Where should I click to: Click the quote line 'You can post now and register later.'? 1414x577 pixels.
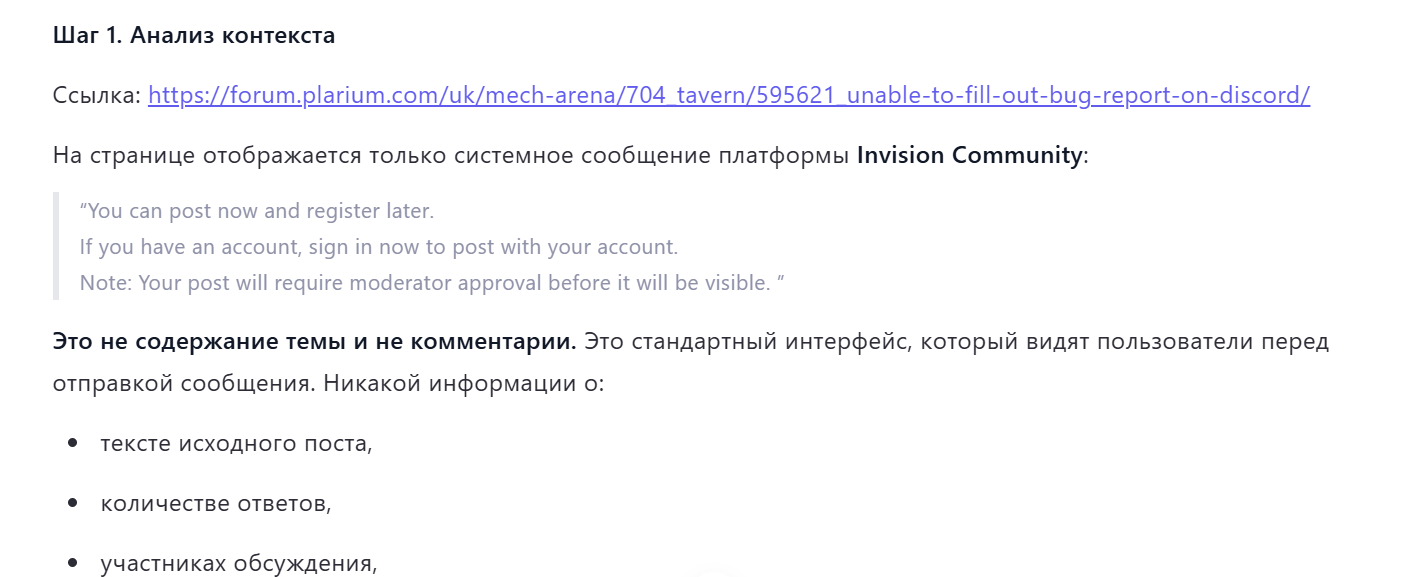[x=257, y=212]
